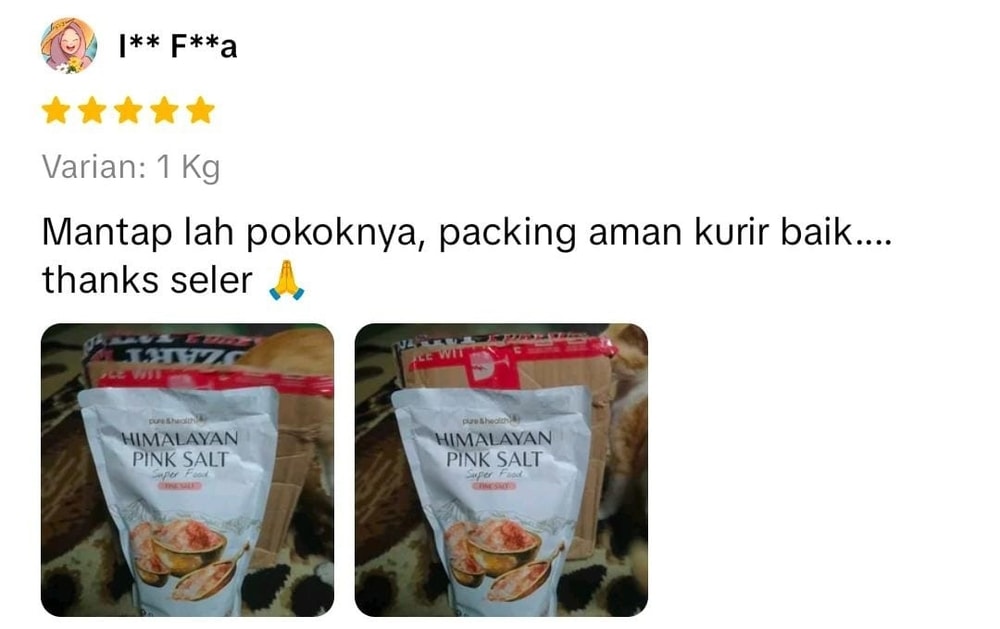This screenshot has width=1000, height=629.
Task: Select the second rating star
Action: (x=92, y=110)
